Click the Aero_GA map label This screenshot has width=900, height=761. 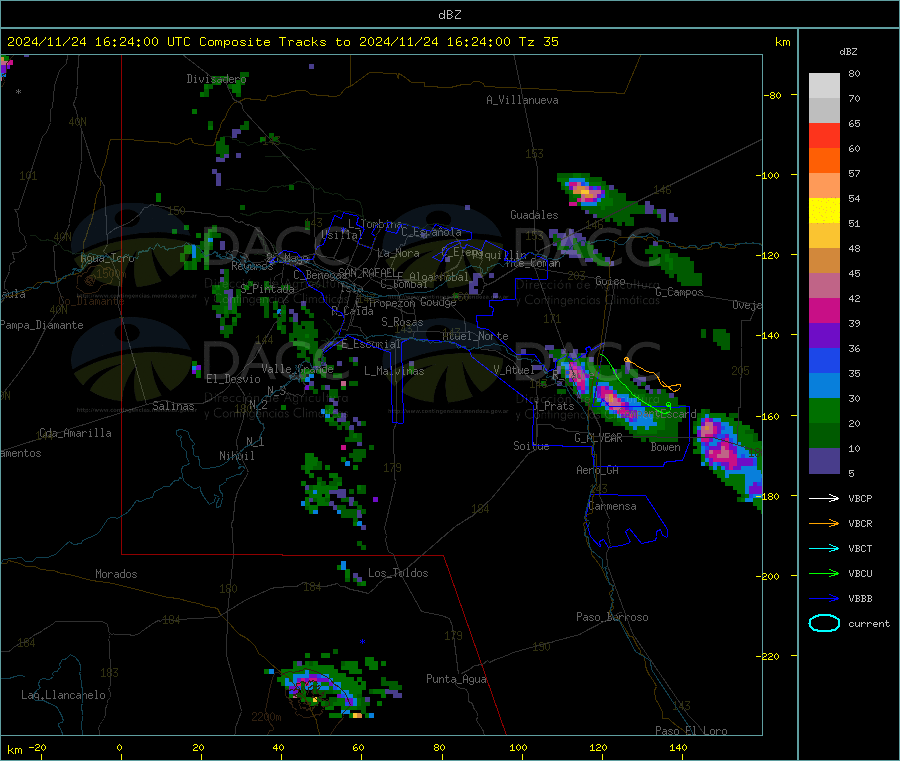click(x=598, y=470)
